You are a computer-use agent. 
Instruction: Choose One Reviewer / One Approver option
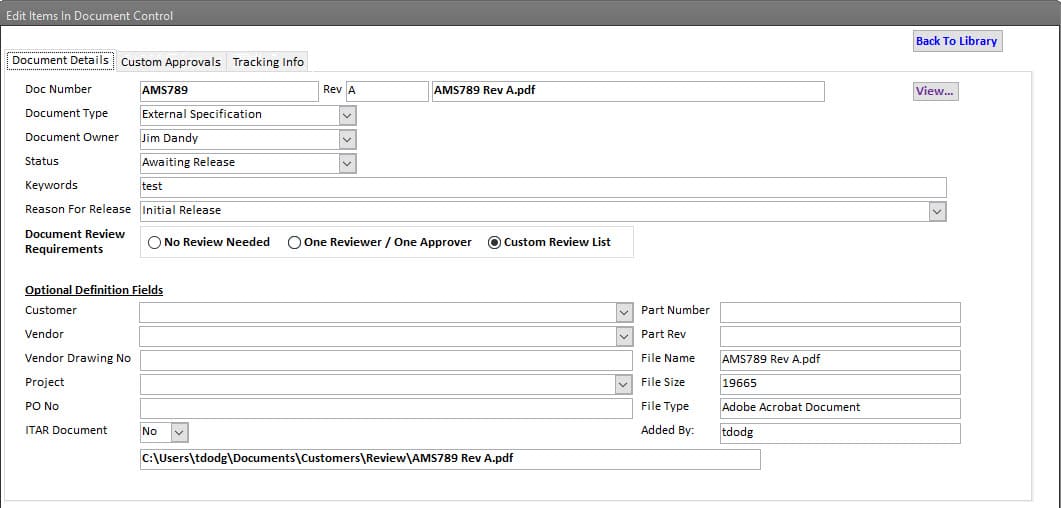pyautogui.click(x=295, y=242)
